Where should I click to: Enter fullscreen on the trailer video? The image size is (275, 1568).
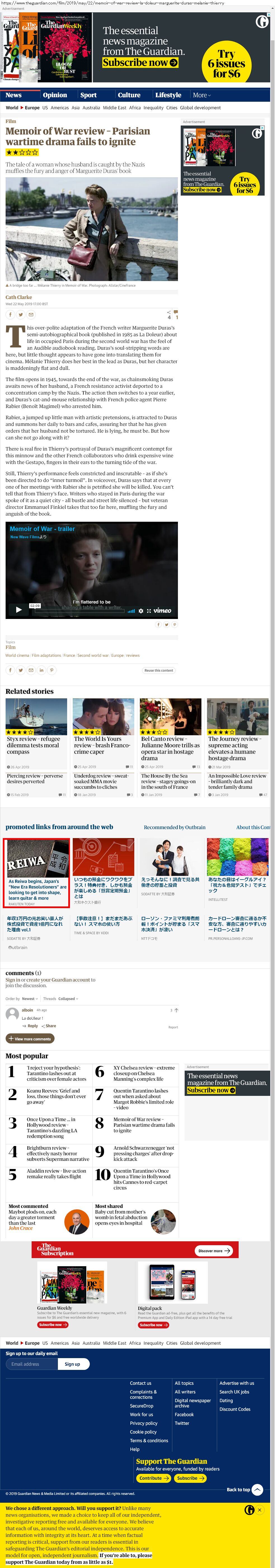coord(149,611)
